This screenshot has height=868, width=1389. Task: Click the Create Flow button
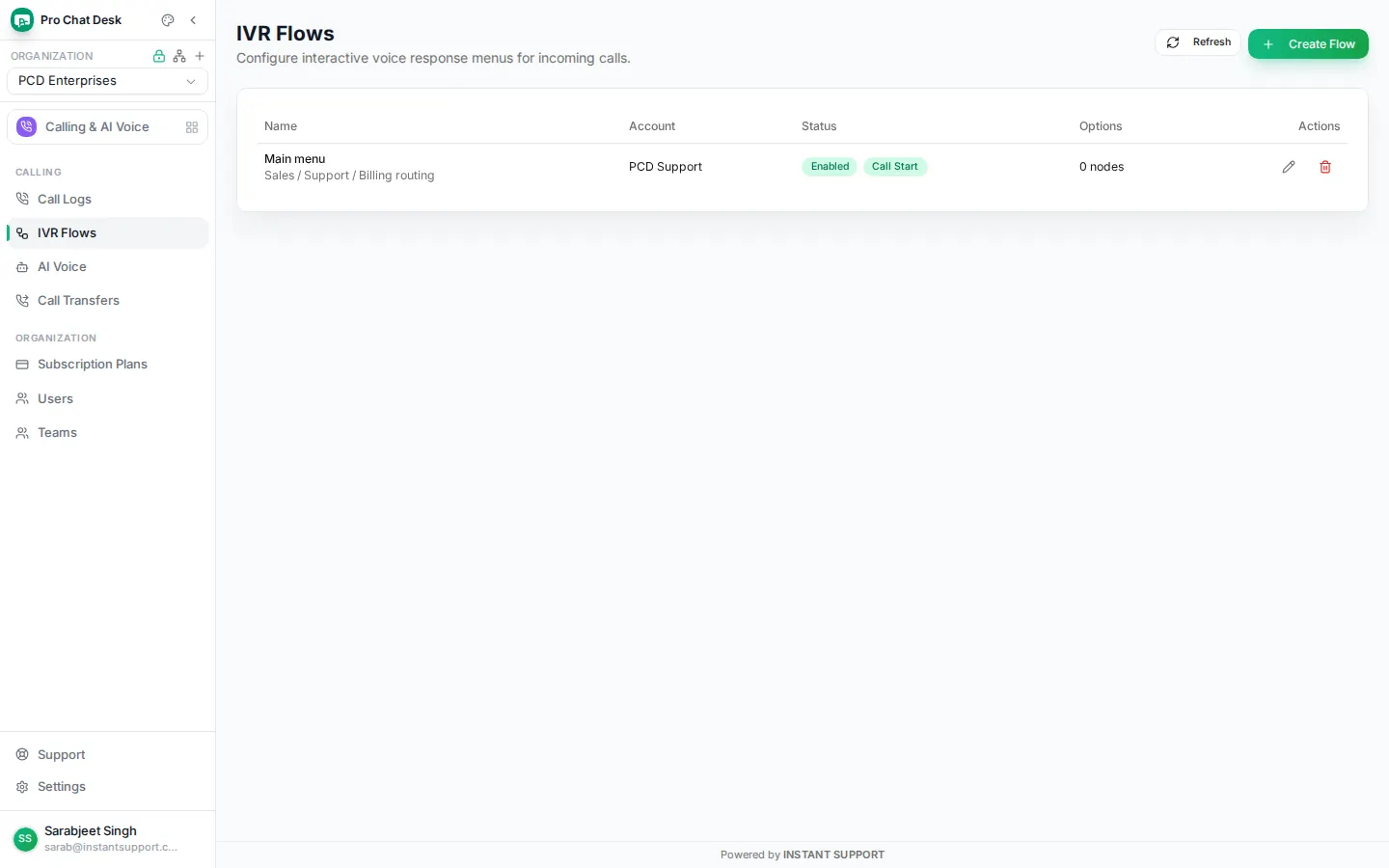tap(1308, 44)
